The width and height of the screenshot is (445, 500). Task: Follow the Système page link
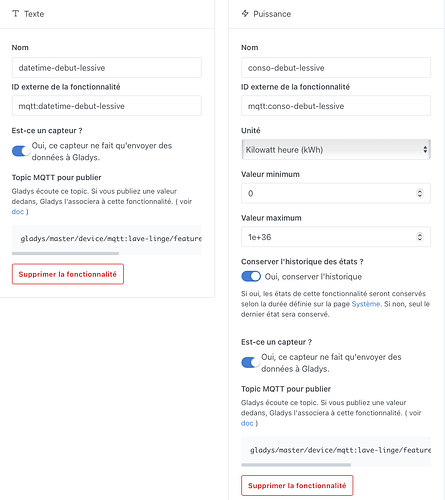[x=366, y=304]
